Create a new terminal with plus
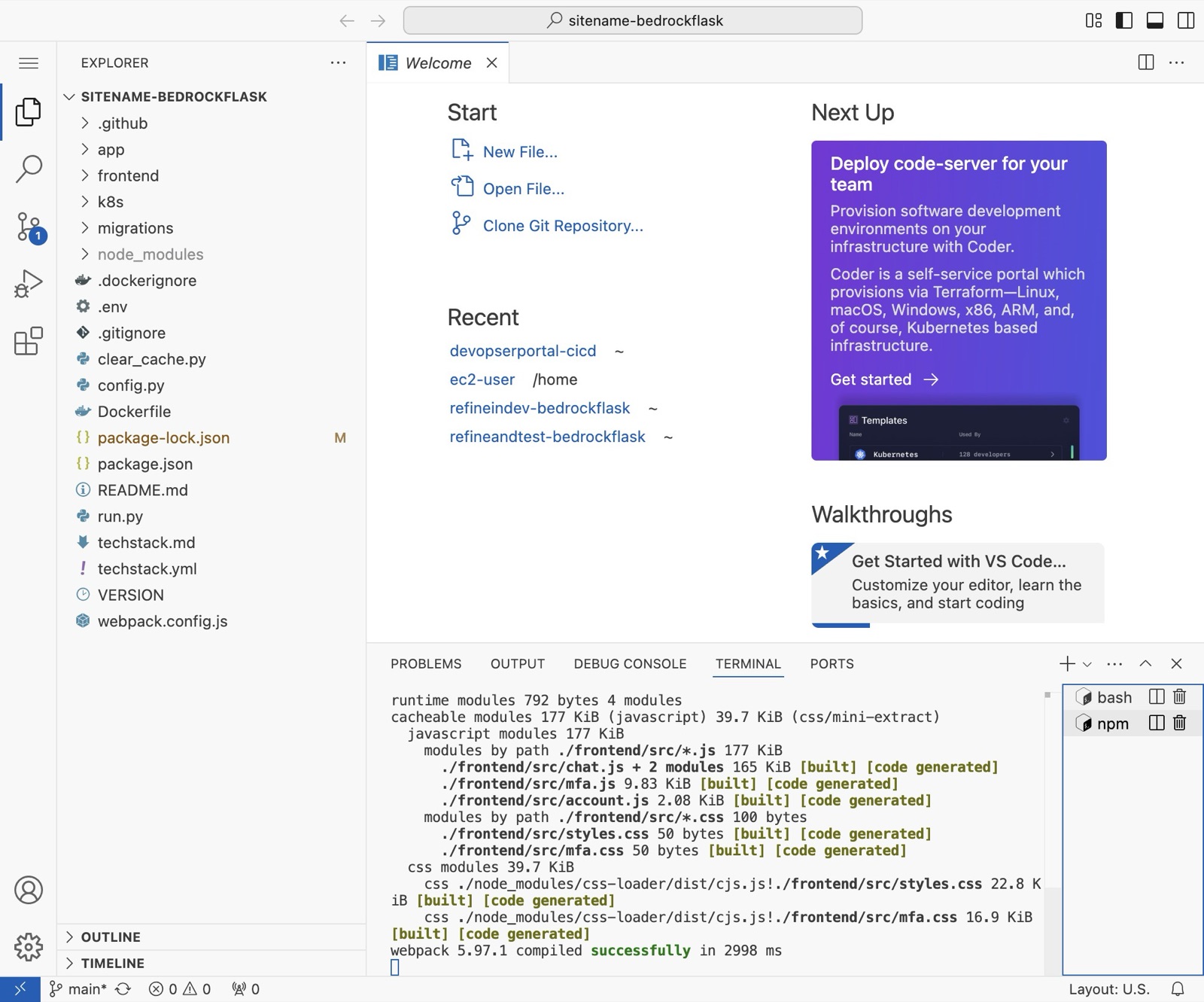 pyautogui.click(x=1066, y=663)
